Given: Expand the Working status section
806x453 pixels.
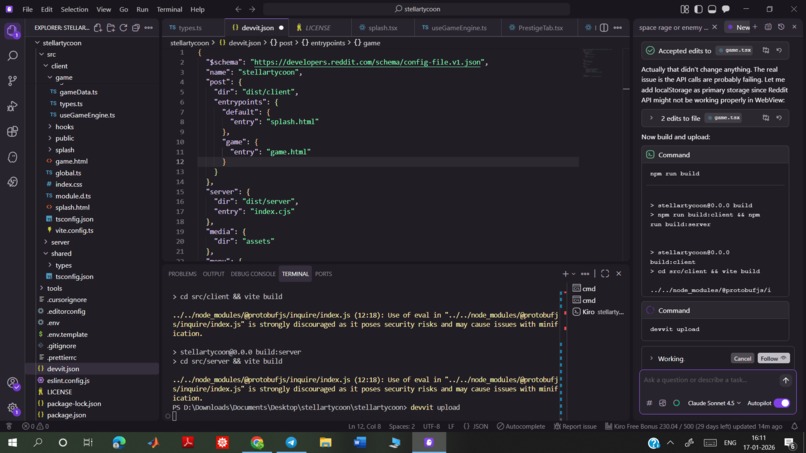Looking at the screenshot, I should click(652, 359).
